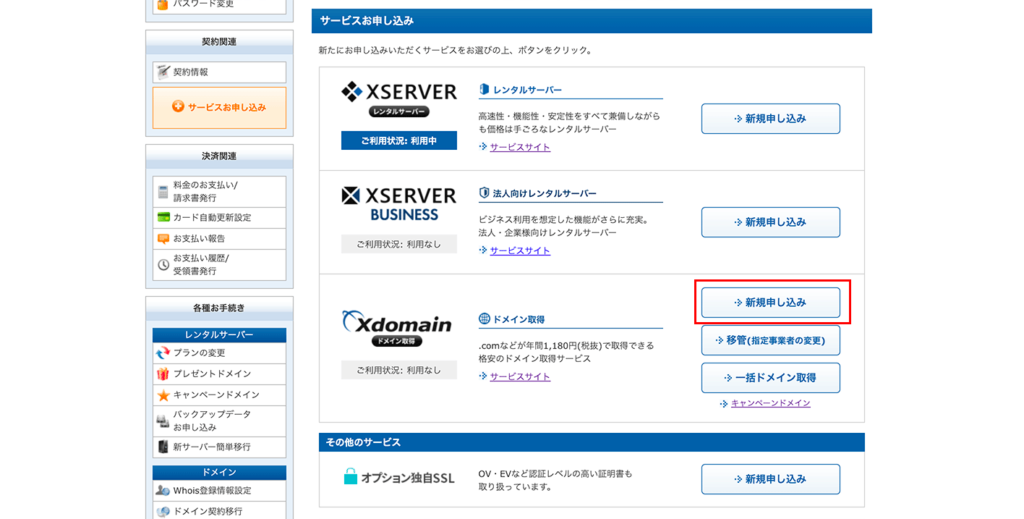Open プレゼントドメイン in the sidebar
Viewport: 1024px width, 519px height.
[219, 373]
